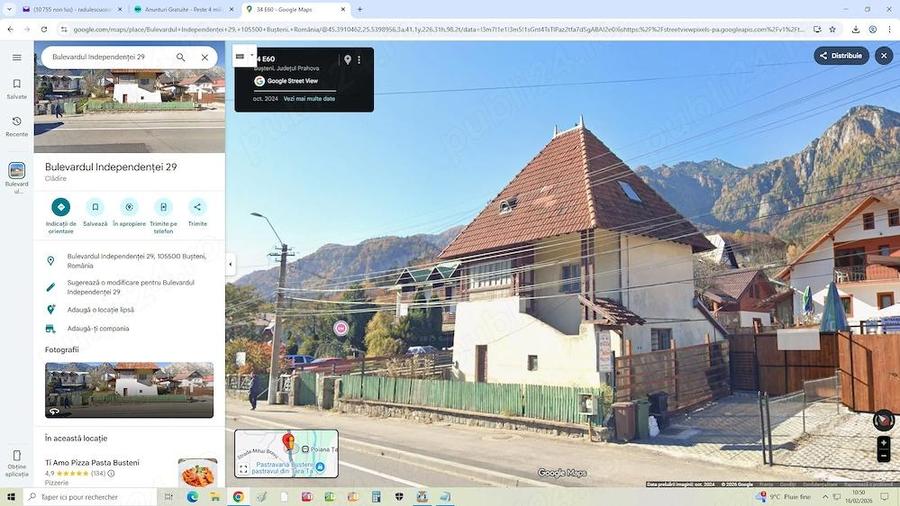Image resolution: width=900 pixels, height=506 pixels.
Task: Click the compass in Street View
Action: coord(883,421)
